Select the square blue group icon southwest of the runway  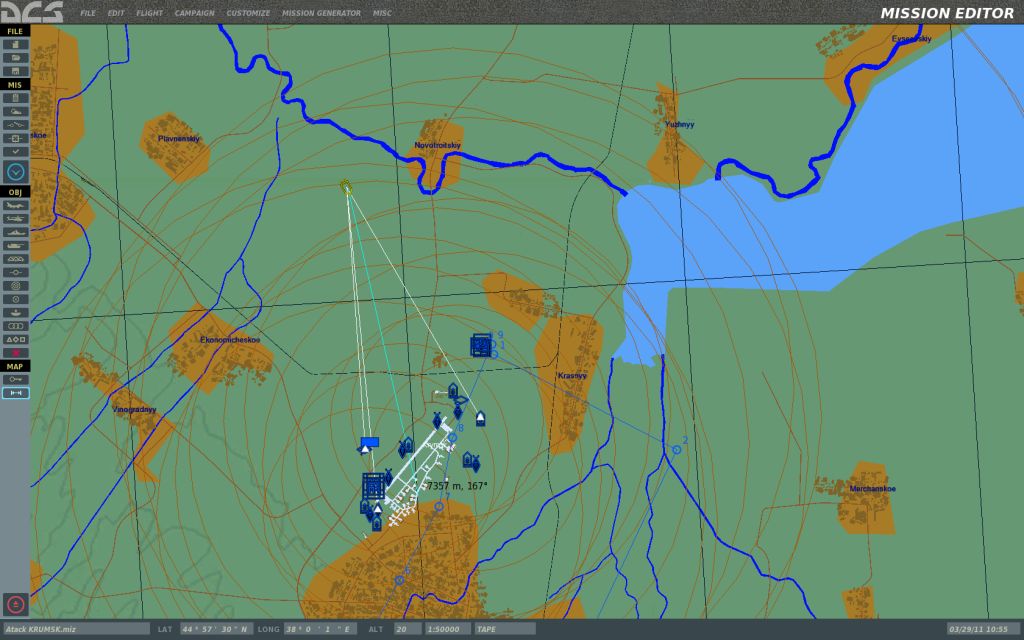point(374,487)
